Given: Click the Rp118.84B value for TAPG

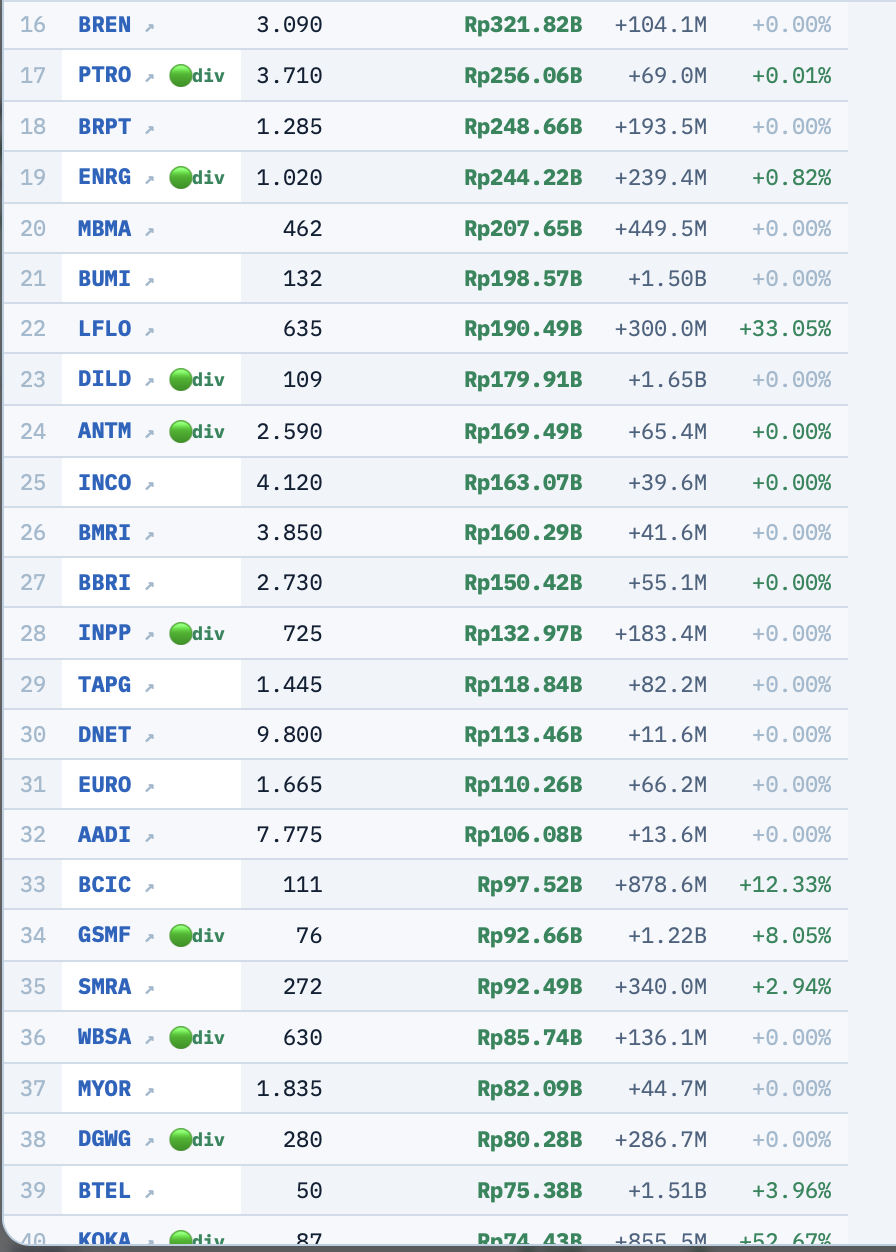Looking at the screenshot, I should [523, 685].
